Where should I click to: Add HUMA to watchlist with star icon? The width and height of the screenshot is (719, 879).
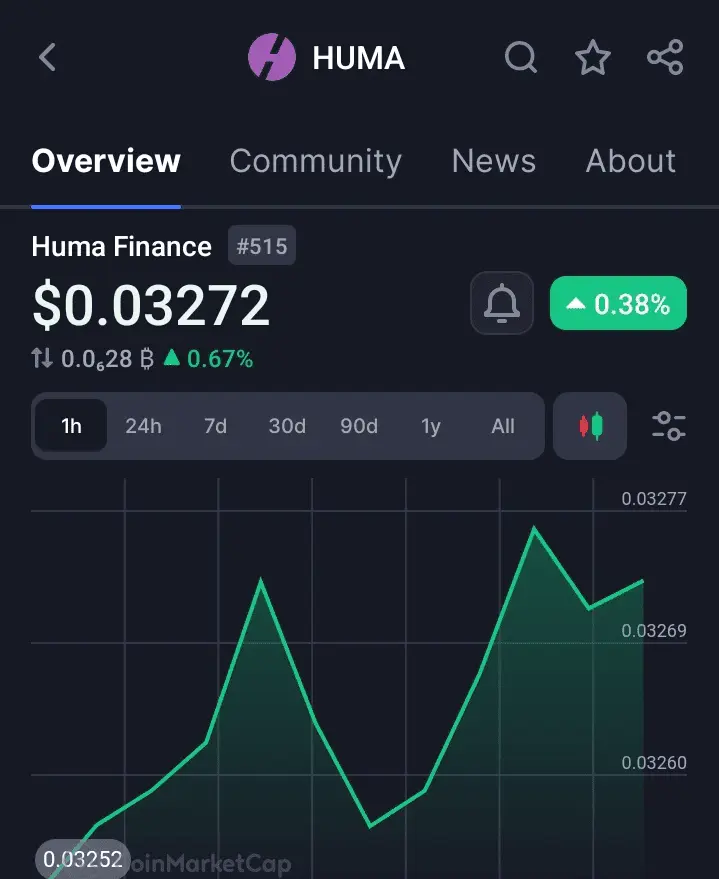tap(593, 57)
